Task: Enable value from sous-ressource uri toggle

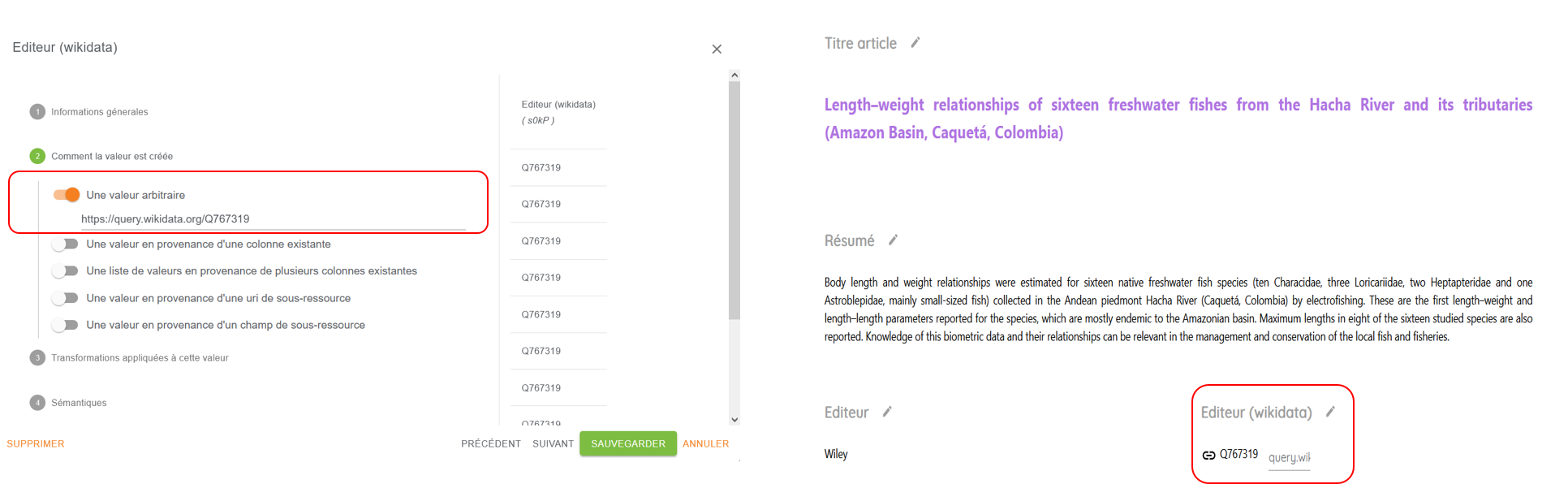Action: 66,299
